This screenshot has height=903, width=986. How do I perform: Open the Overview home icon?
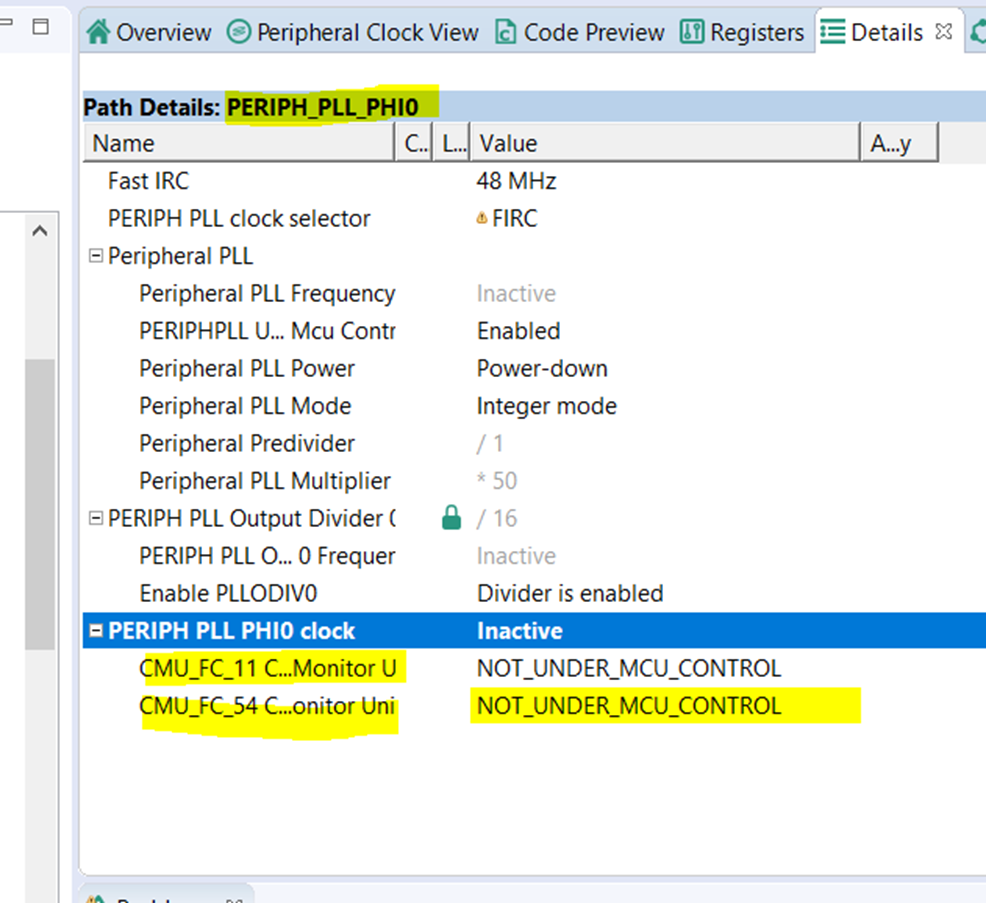(98, 31)
